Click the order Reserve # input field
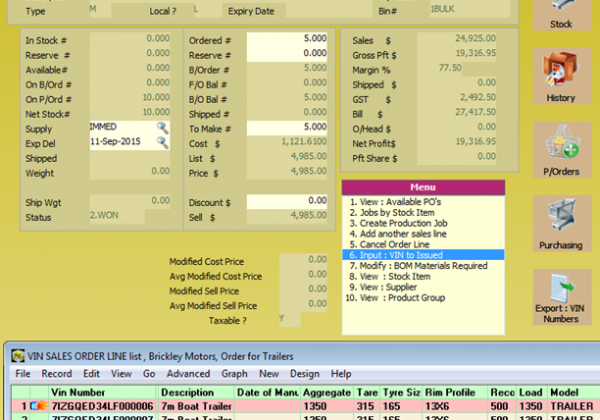Viewport: 600px width, 420px height. [x=287, y=54]
